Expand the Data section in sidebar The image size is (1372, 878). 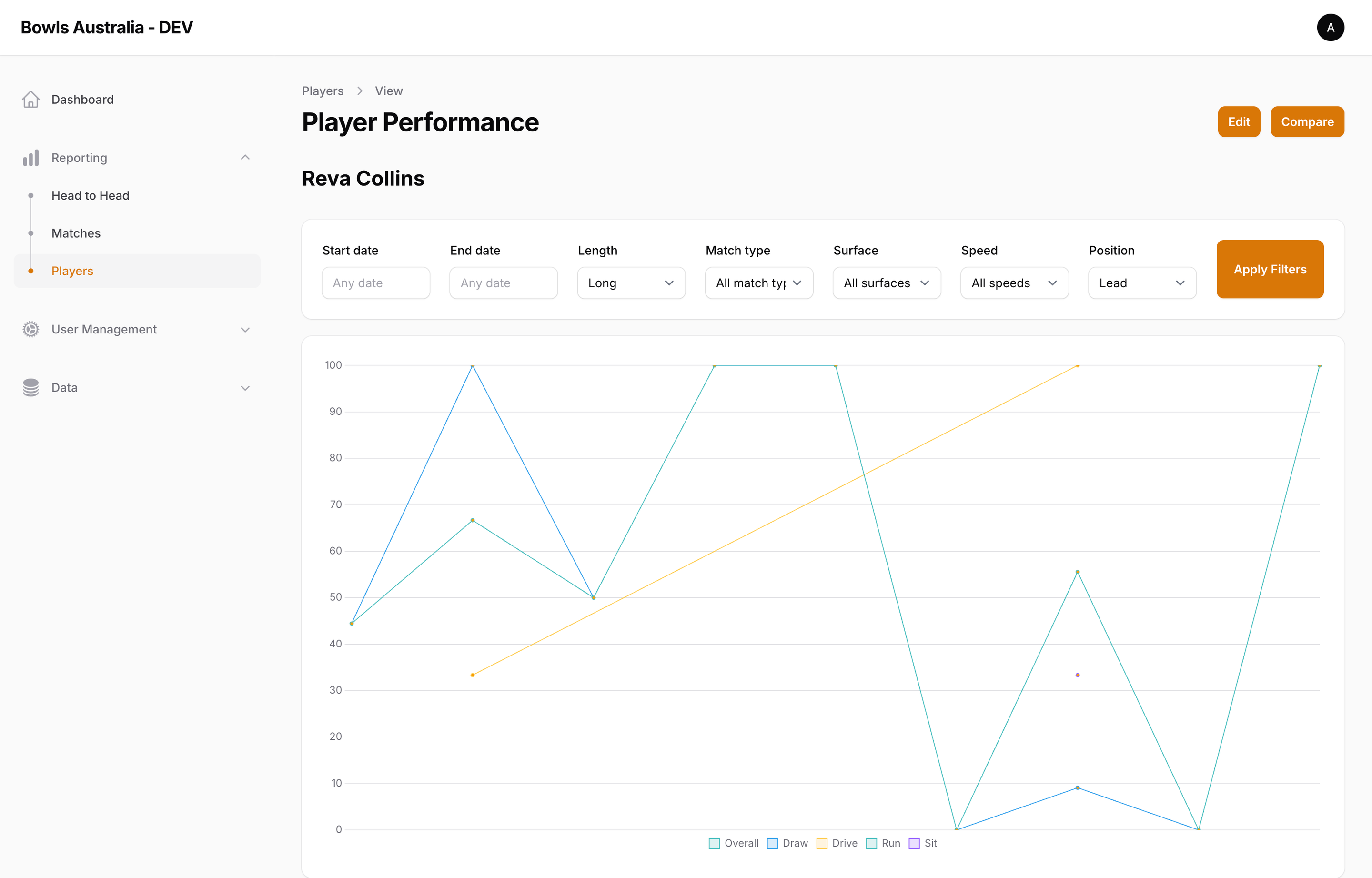[x=245, y=387]
